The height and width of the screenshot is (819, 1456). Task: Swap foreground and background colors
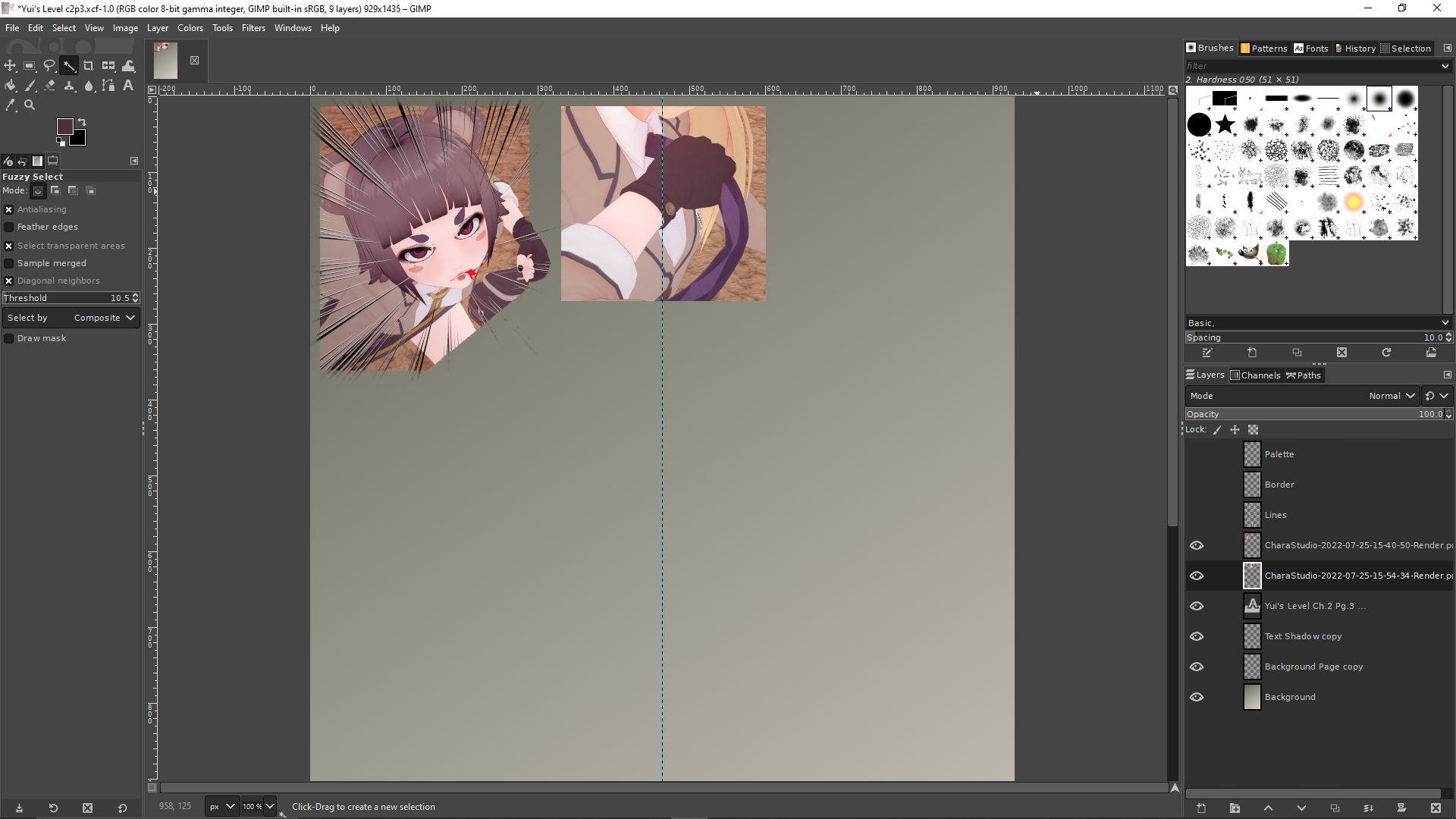(x=82, y=122)
